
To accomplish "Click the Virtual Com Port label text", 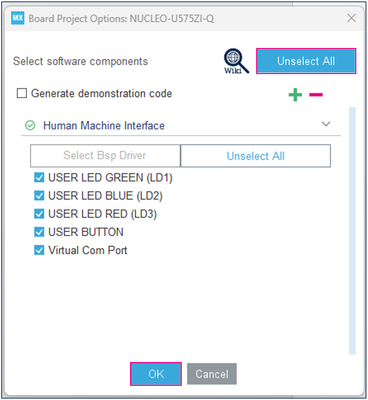I will point(88,250).
